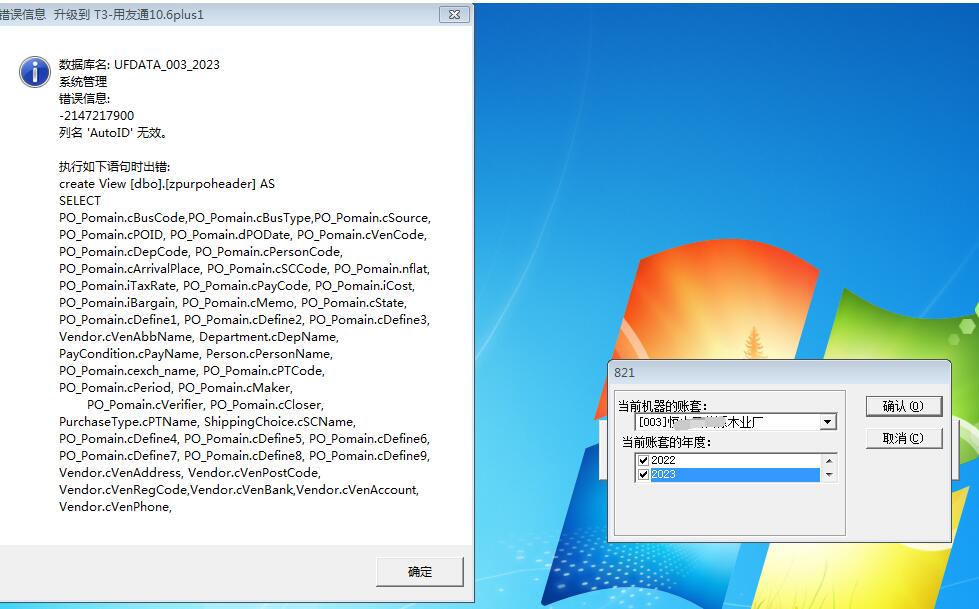Click the 821 dialog title bar
Screen dimensions: 979x609
pos(779,373)
